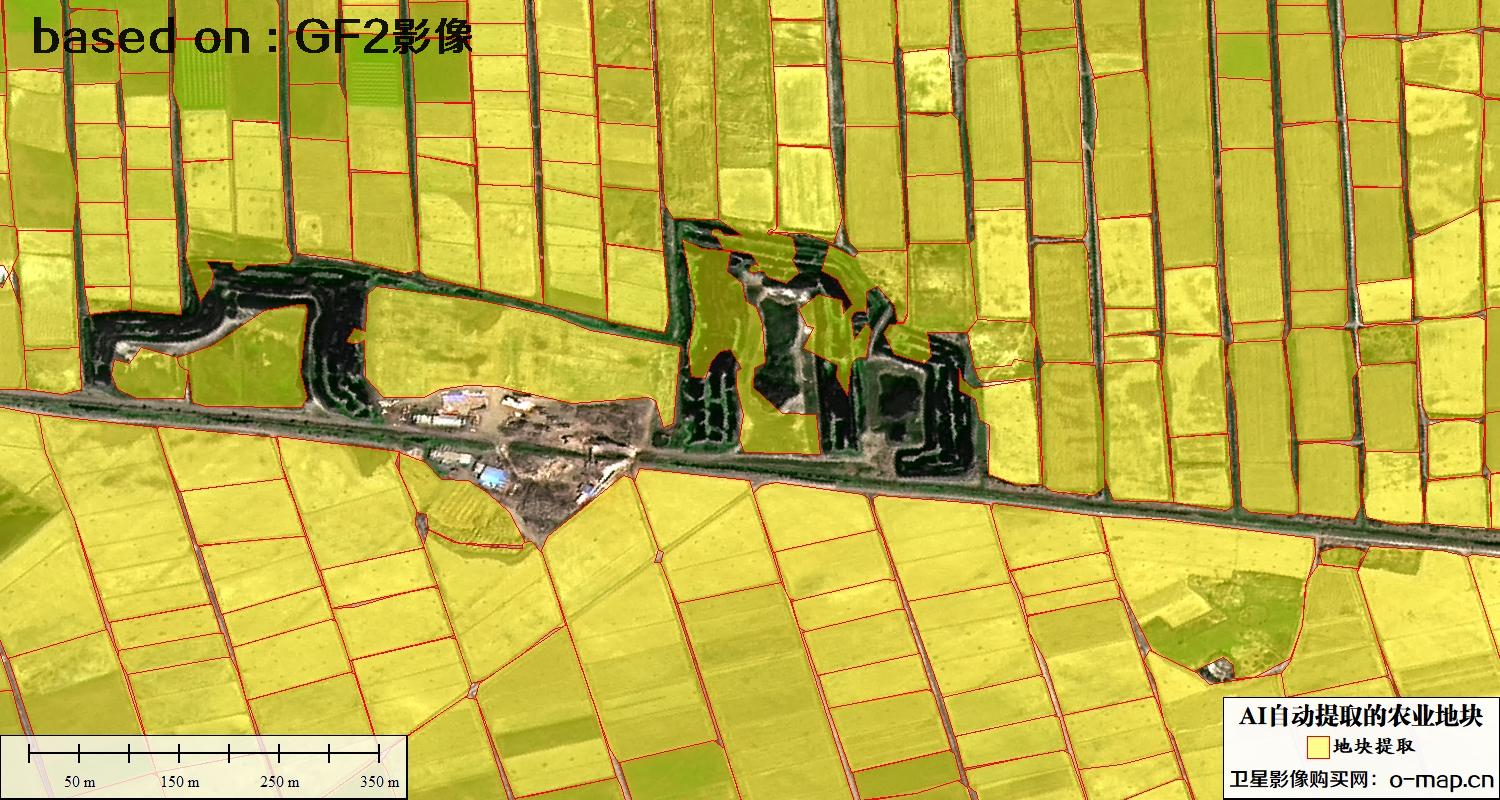Click the blue-roofed building by the road
This screenshot has width=1500, height=800.
(x=493, y=478)
